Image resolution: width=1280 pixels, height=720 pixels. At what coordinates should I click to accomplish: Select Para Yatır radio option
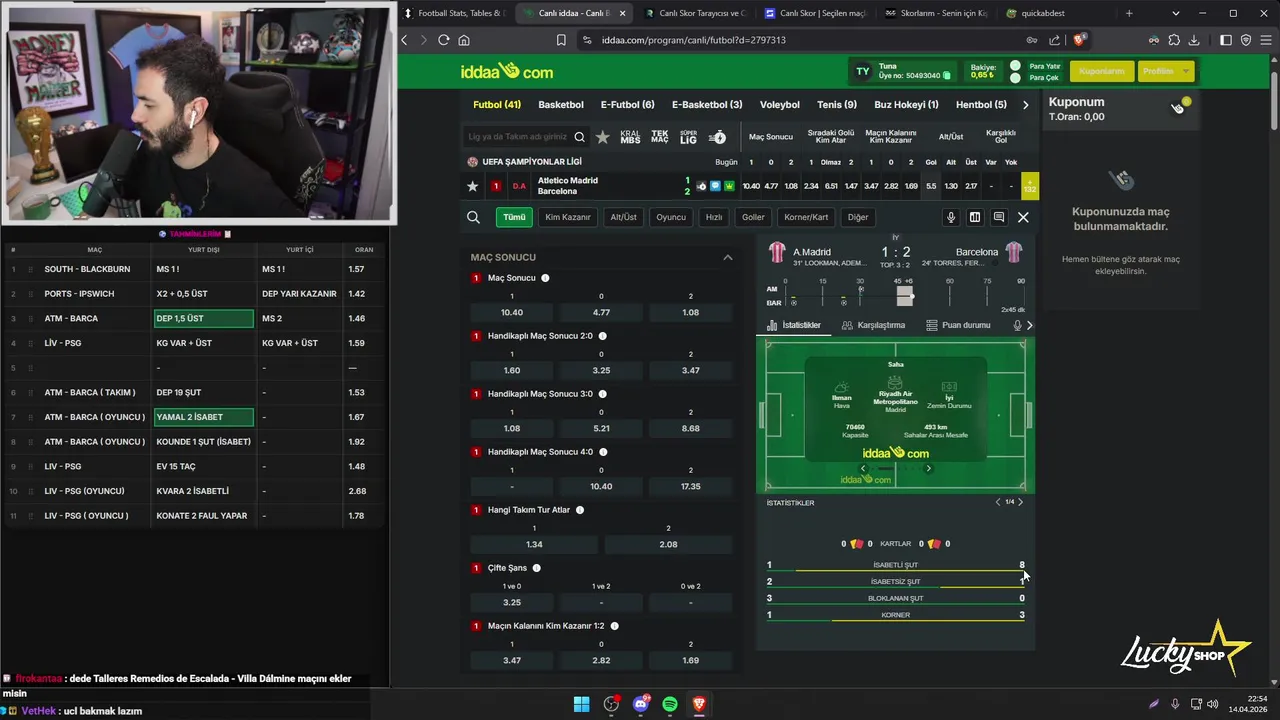coord(1015,65)
